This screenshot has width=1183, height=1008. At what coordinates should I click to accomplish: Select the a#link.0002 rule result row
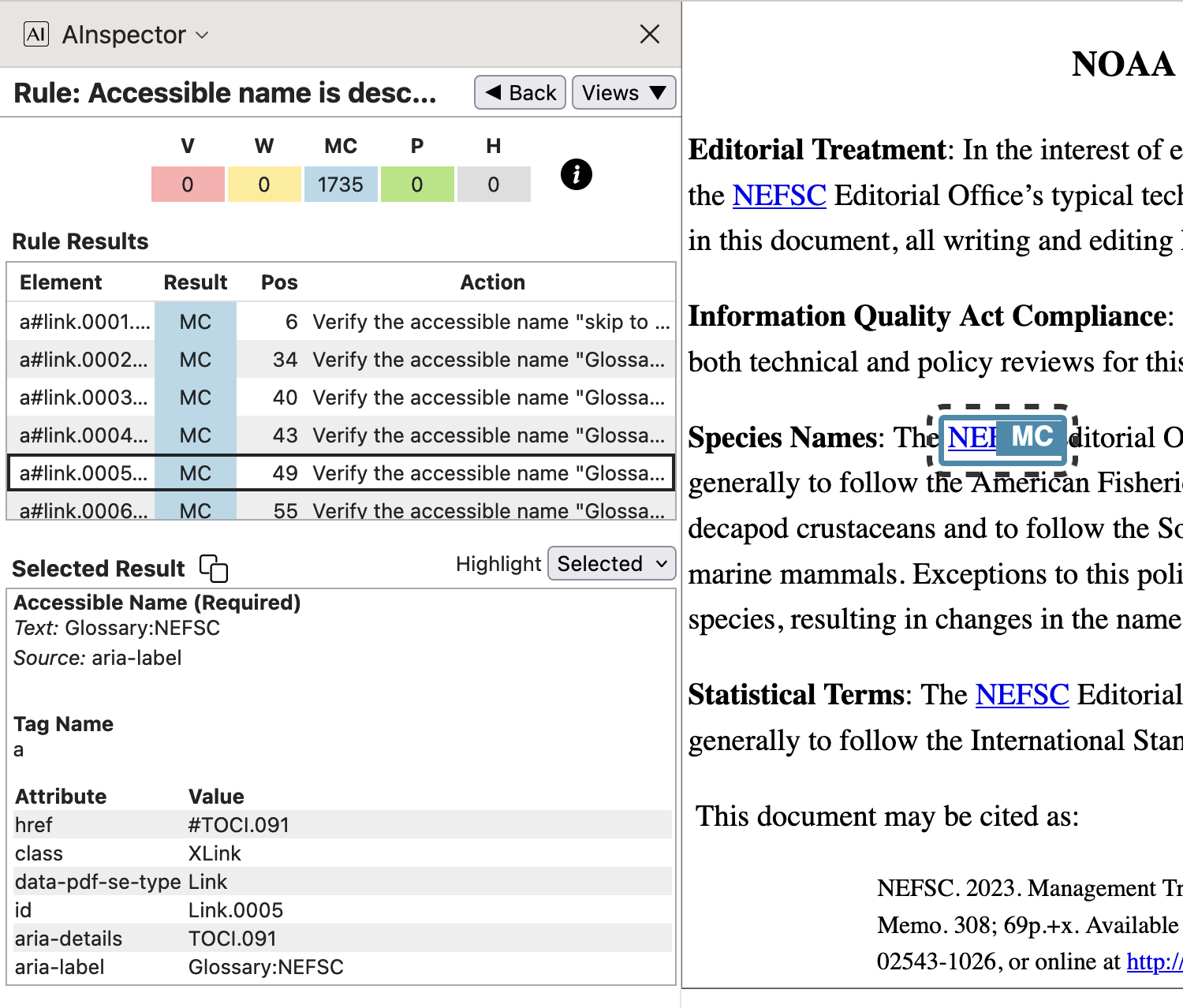click(341, 360)
